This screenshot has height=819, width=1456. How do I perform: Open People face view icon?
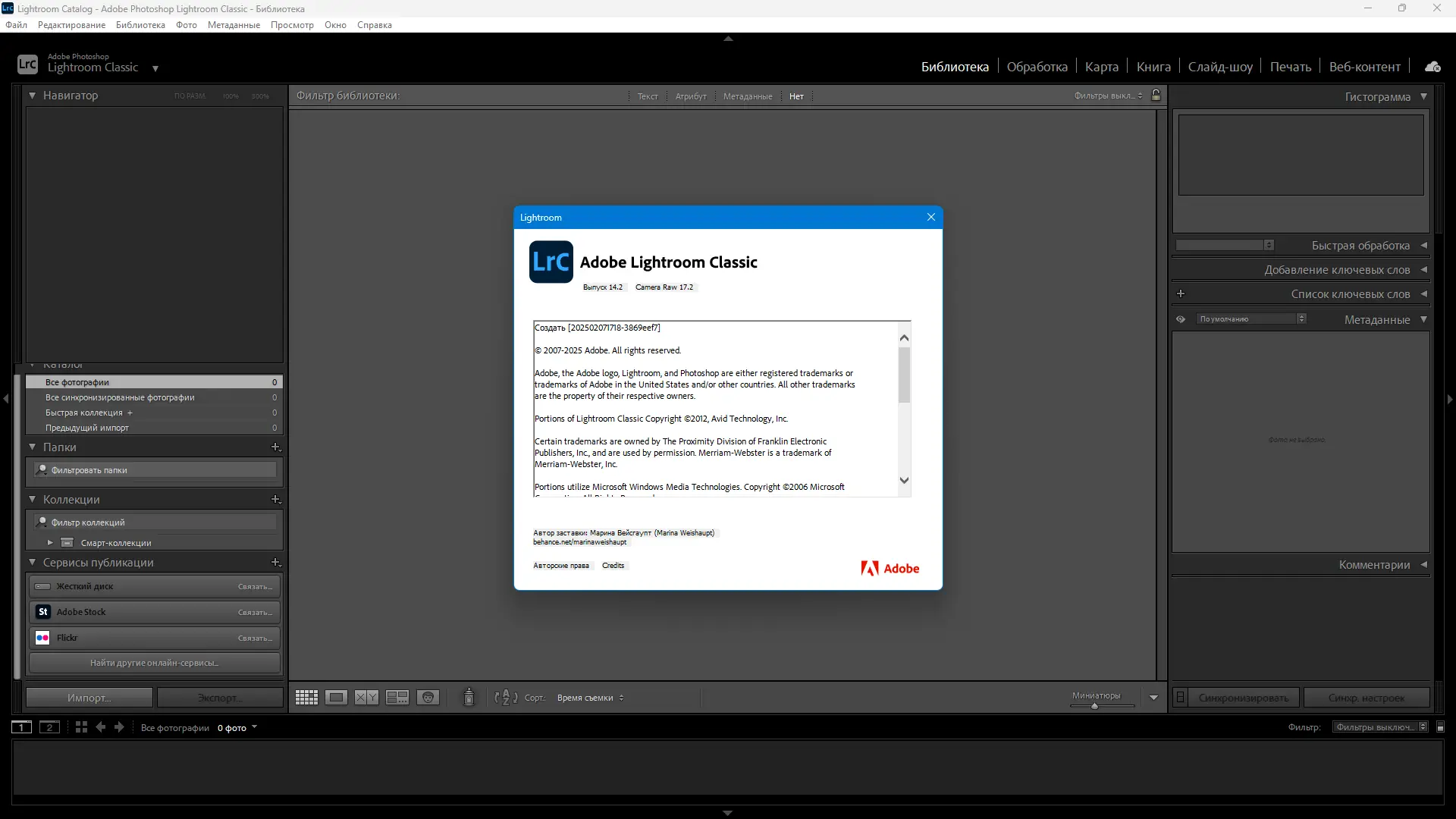click(428, 698)
